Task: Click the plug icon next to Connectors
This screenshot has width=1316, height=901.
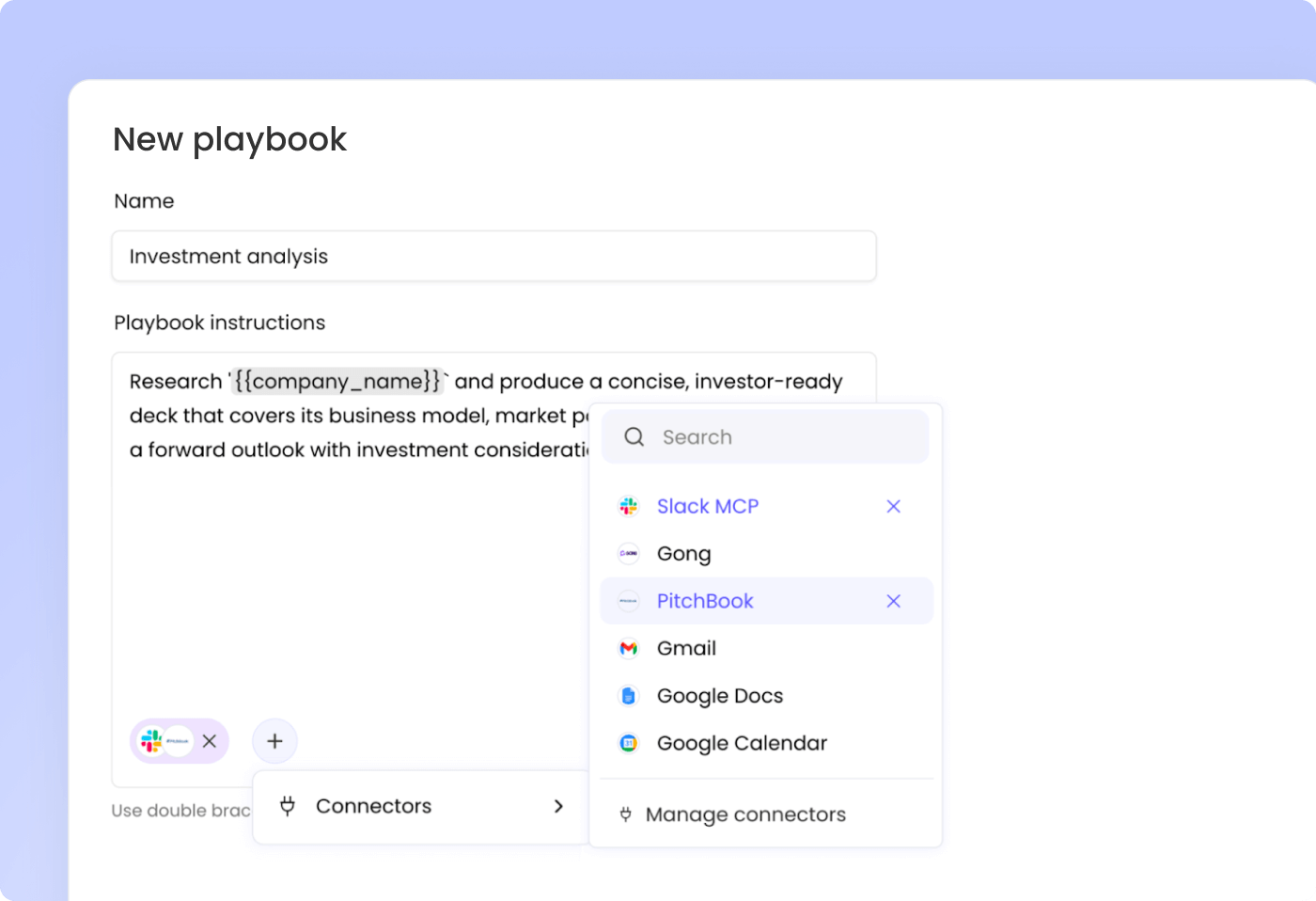Action: click(288, 806)
